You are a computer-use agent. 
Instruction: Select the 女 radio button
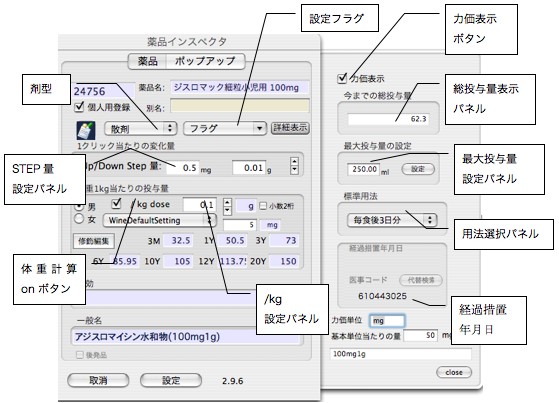click(79, 219)
